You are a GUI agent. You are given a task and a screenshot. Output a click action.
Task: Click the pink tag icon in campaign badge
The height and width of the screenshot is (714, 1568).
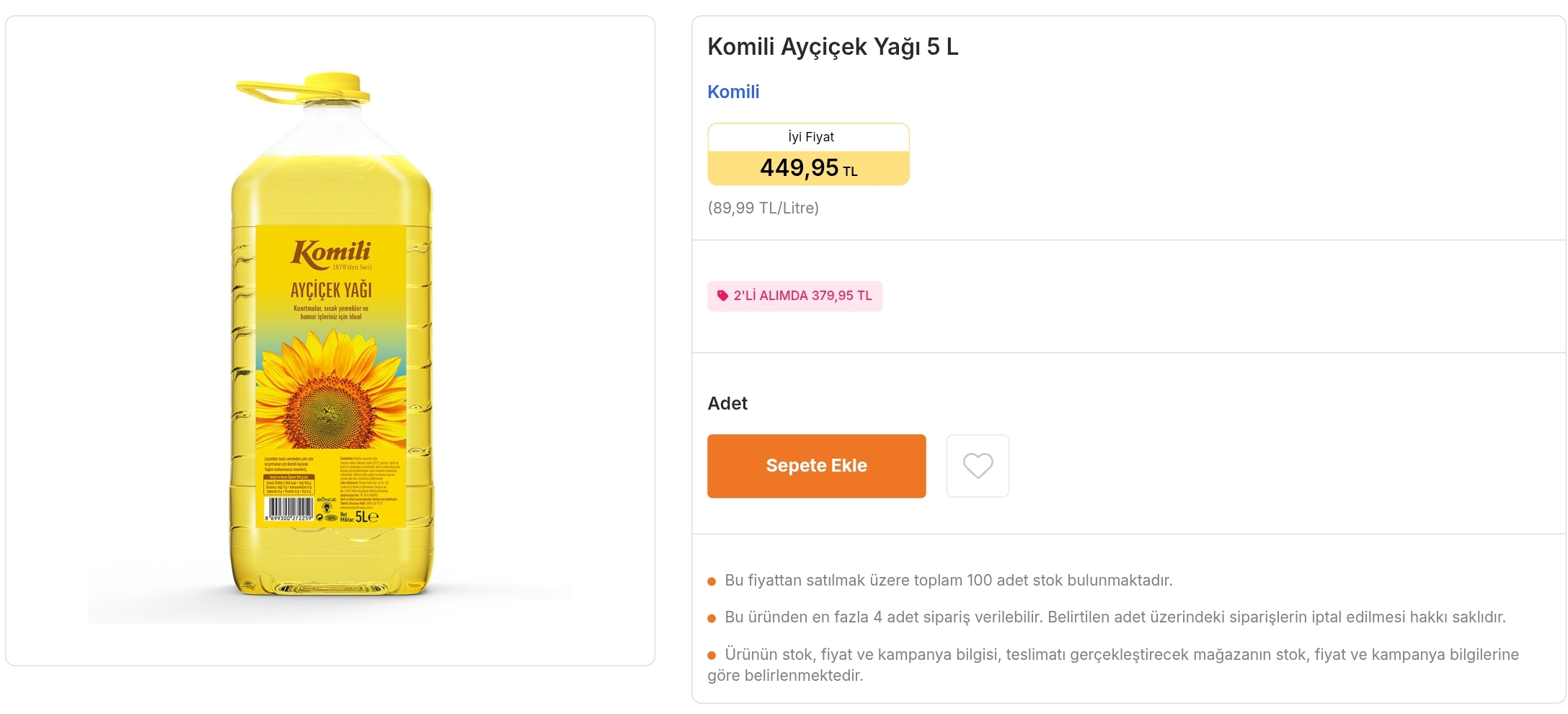(722, 296)
